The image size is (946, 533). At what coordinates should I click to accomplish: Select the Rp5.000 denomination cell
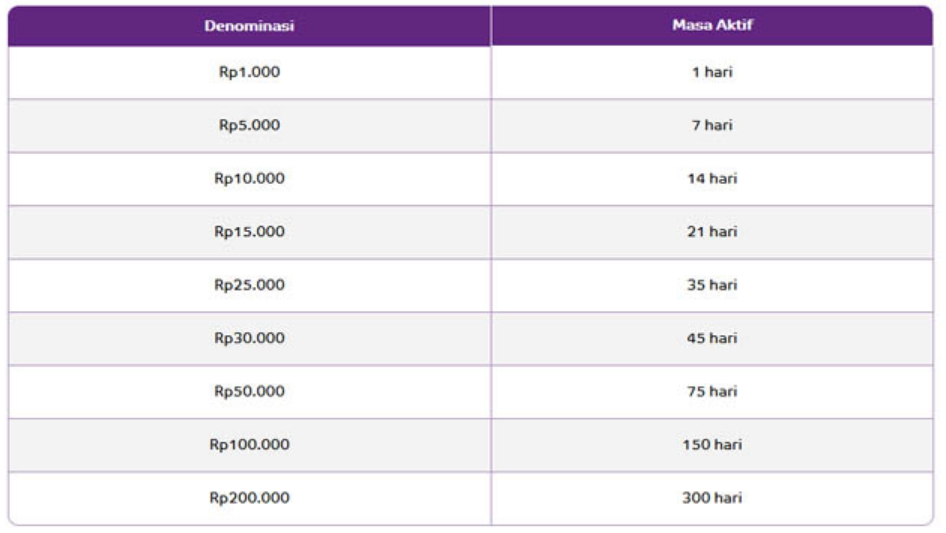coord(249,126)
